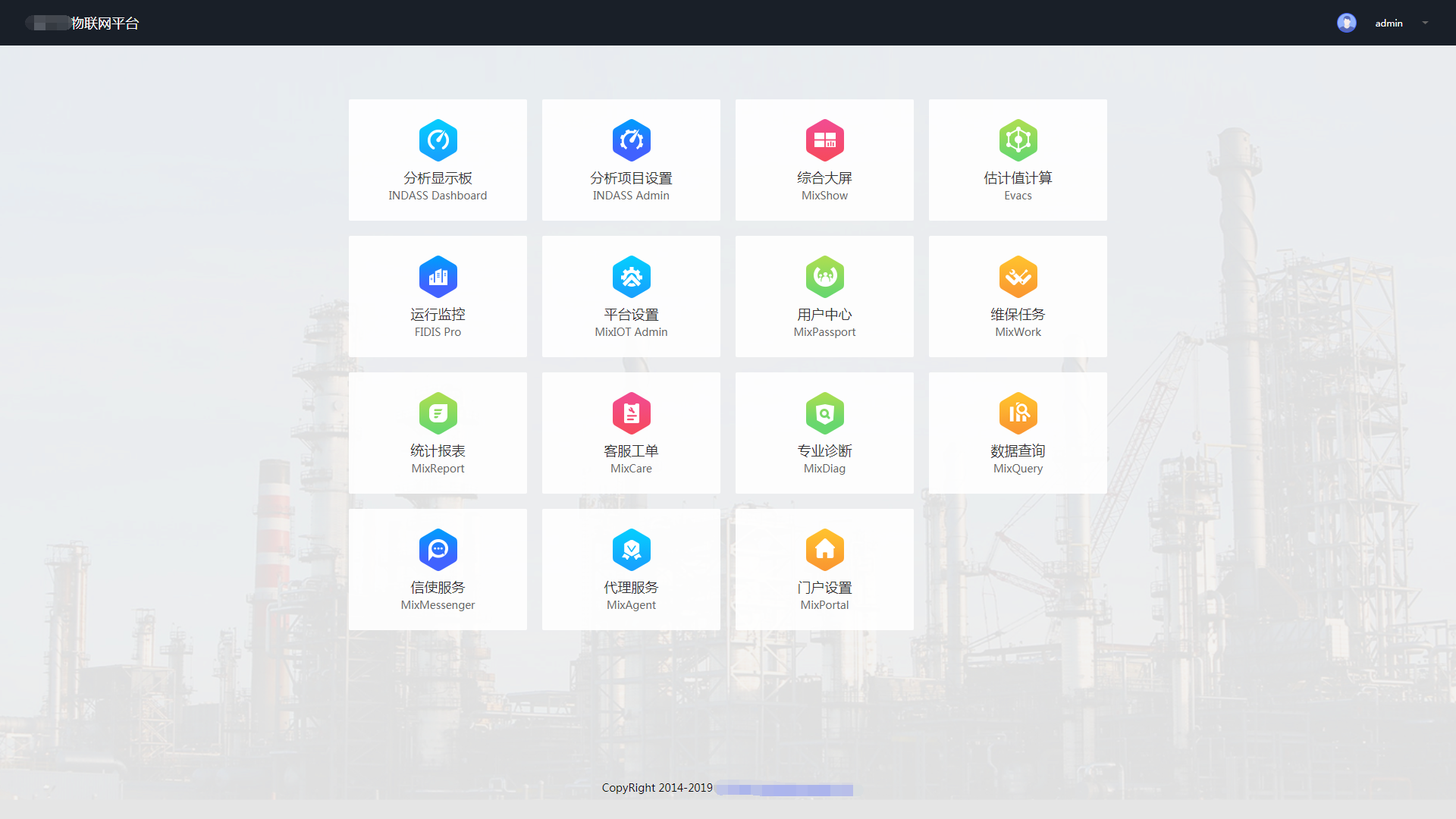The height and width of the screenshot is (819, 1456).
Task: Select the MixIOT Admin platform settings icon
Action: click(631, 277)
